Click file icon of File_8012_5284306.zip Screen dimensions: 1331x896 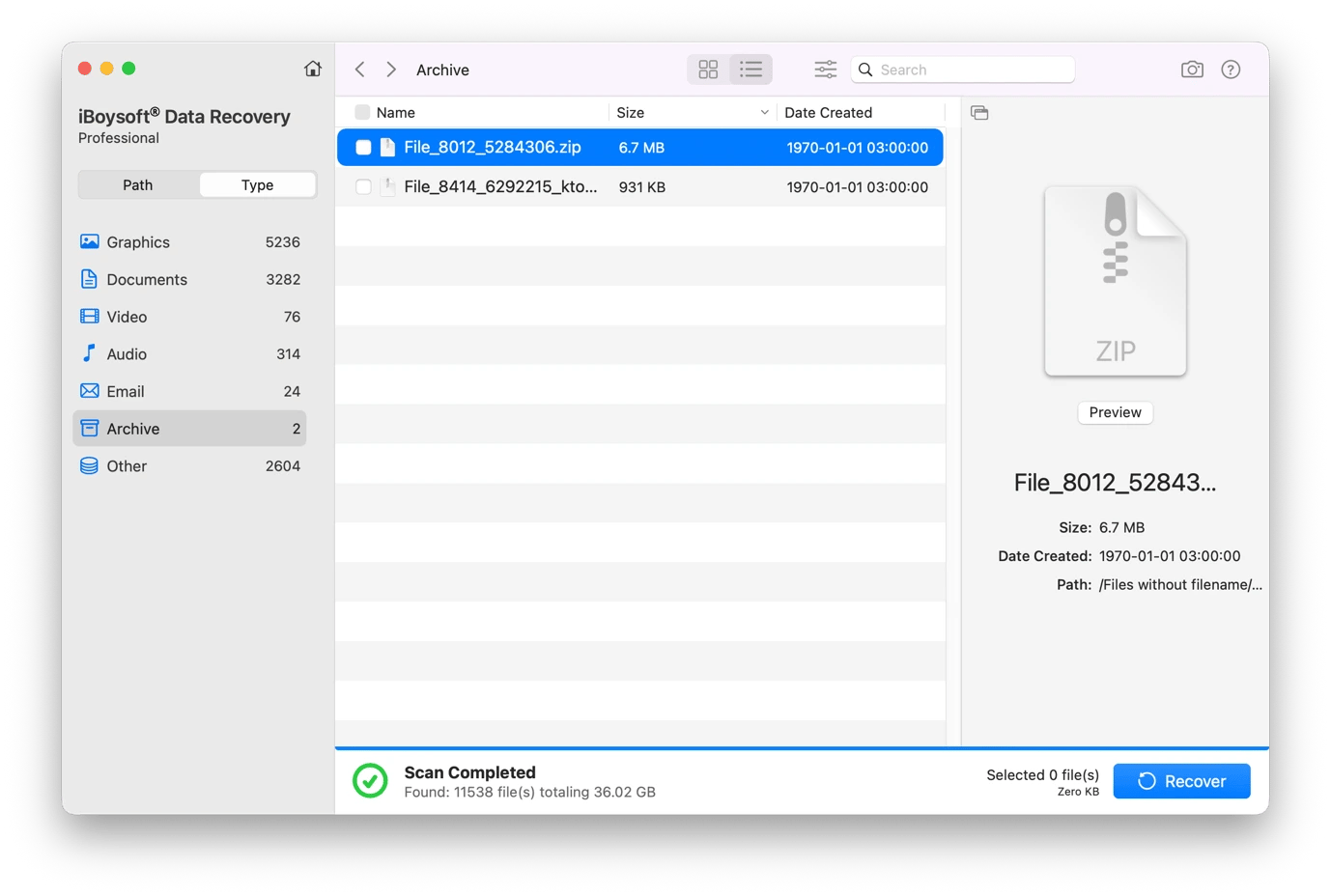point(387,148)
